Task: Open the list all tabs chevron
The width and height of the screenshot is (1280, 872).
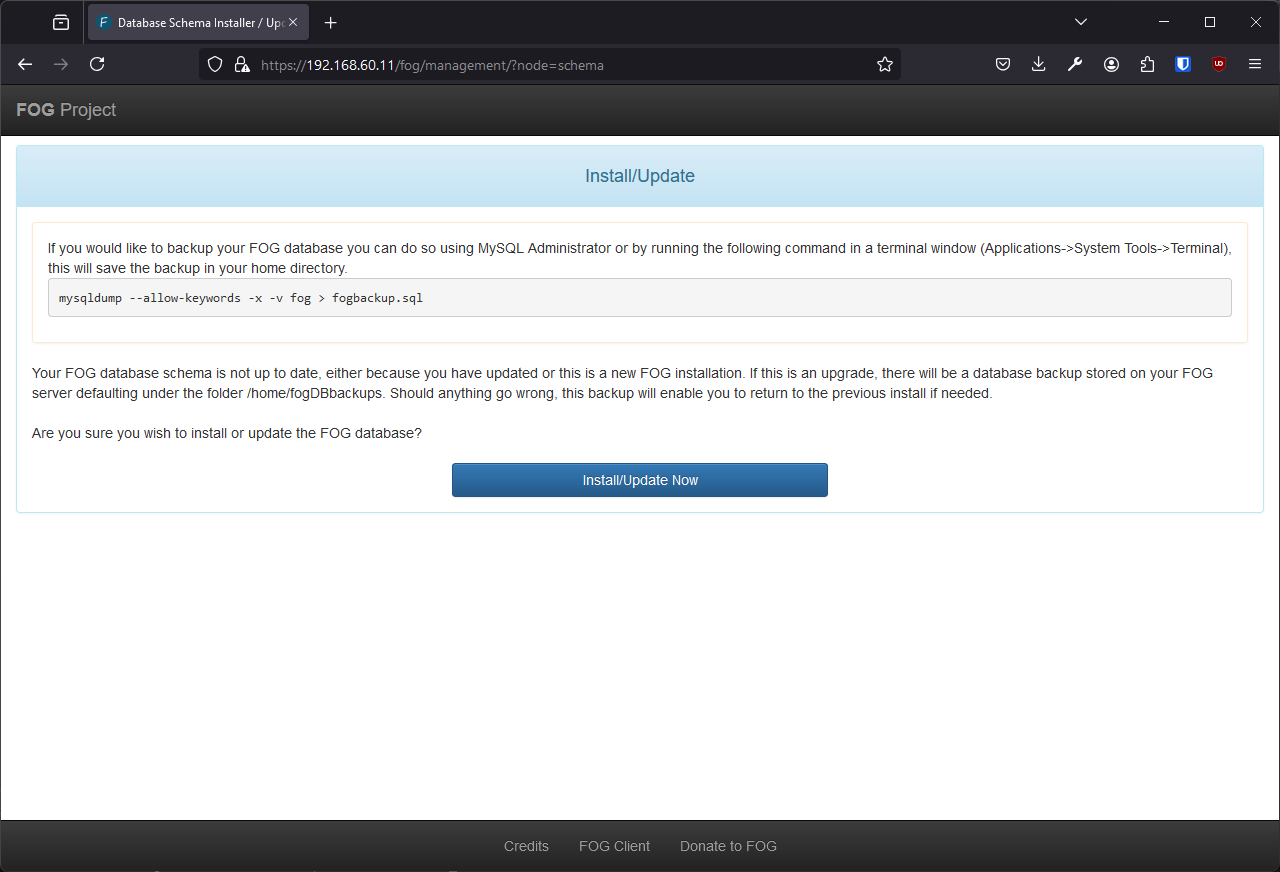Action: pyautogui.click(x=1081, y=22)
